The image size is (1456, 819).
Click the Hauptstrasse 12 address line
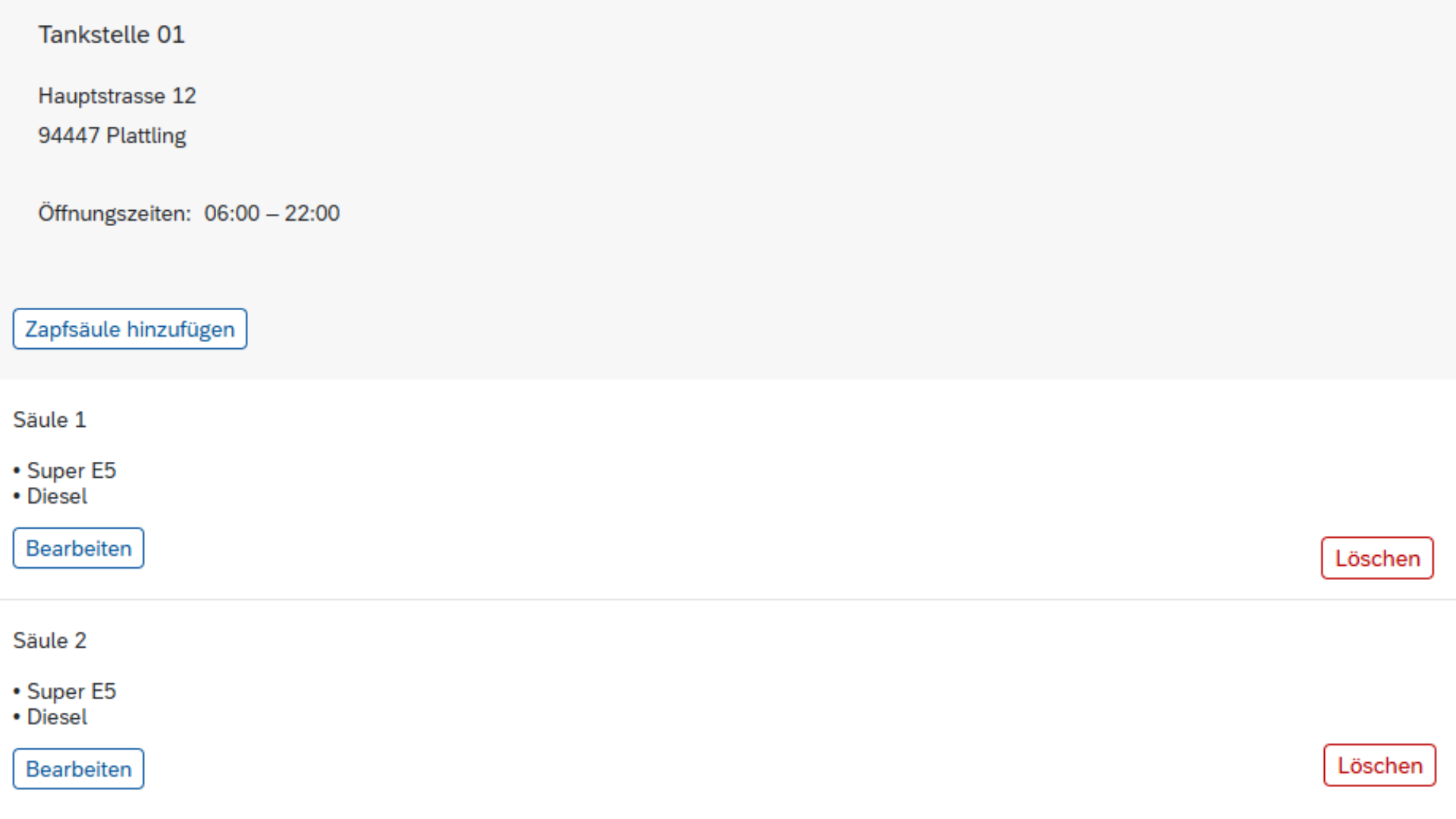click(x=117, y=96)
